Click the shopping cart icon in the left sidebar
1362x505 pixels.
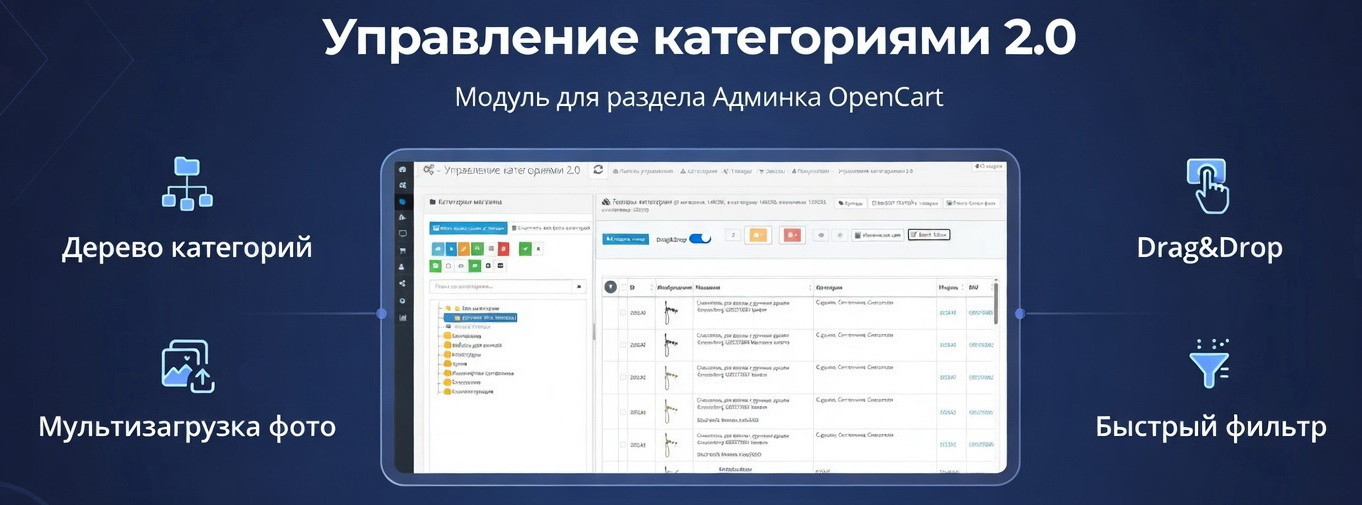tap(402, 250)
